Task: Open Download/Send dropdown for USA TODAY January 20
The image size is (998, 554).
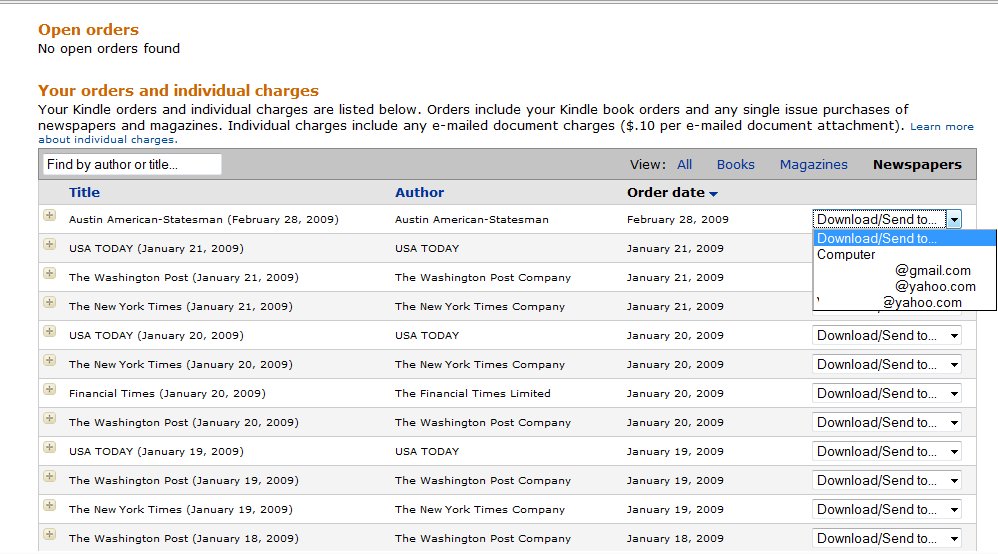Action: pos(887,336)
